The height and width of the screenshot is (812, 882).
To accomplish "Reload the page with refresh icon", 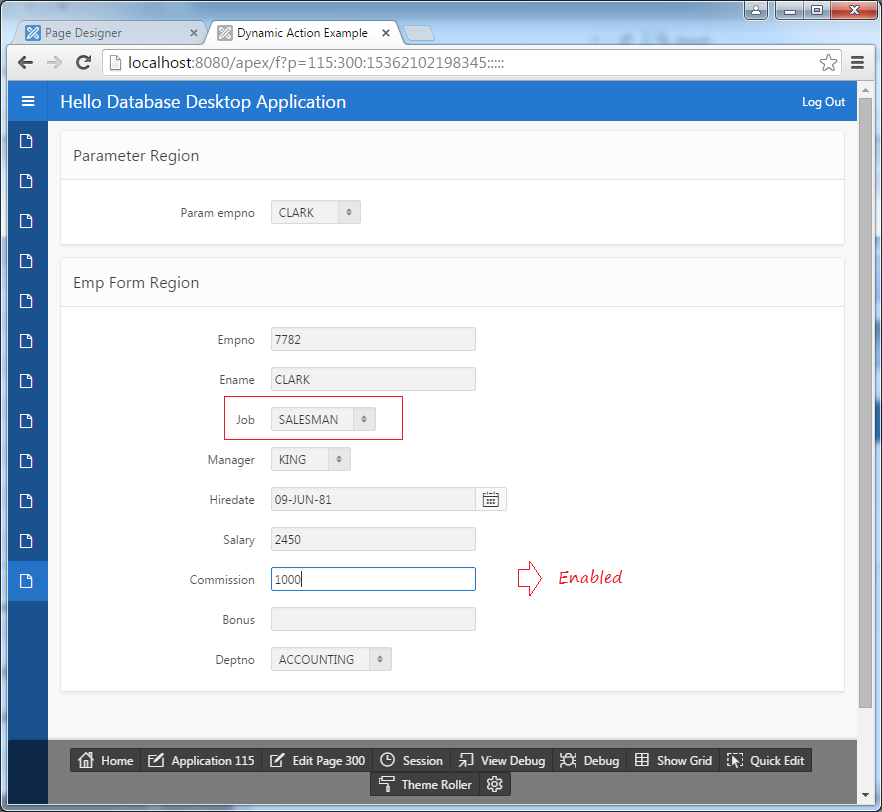I will coord(83,62).
